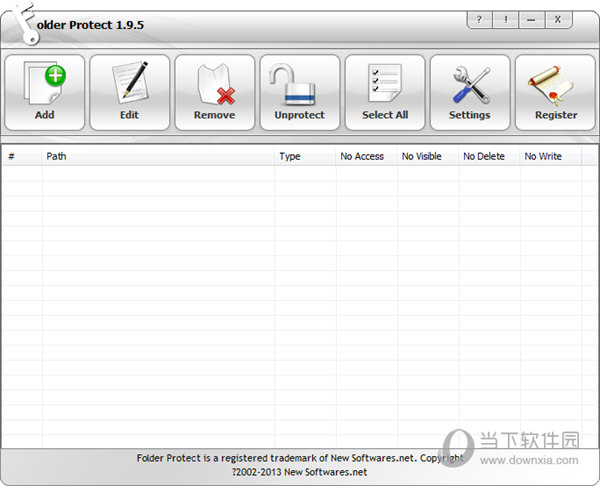The width and height of the screenshot is (600, 486).
Task: Click the Unprotect padlock button
Action: pyautogui.click(x=300, y=93)
